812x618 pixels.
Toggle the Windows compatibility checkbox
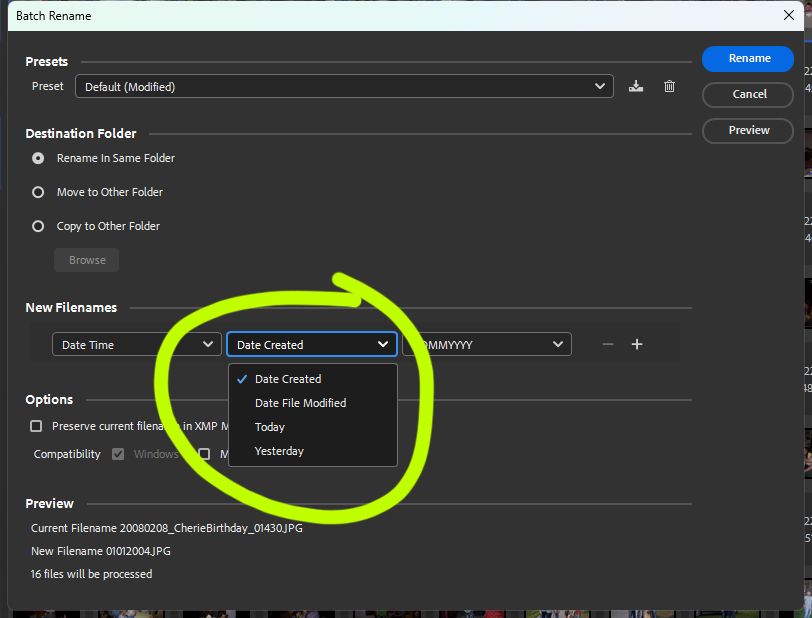[118, 454]
